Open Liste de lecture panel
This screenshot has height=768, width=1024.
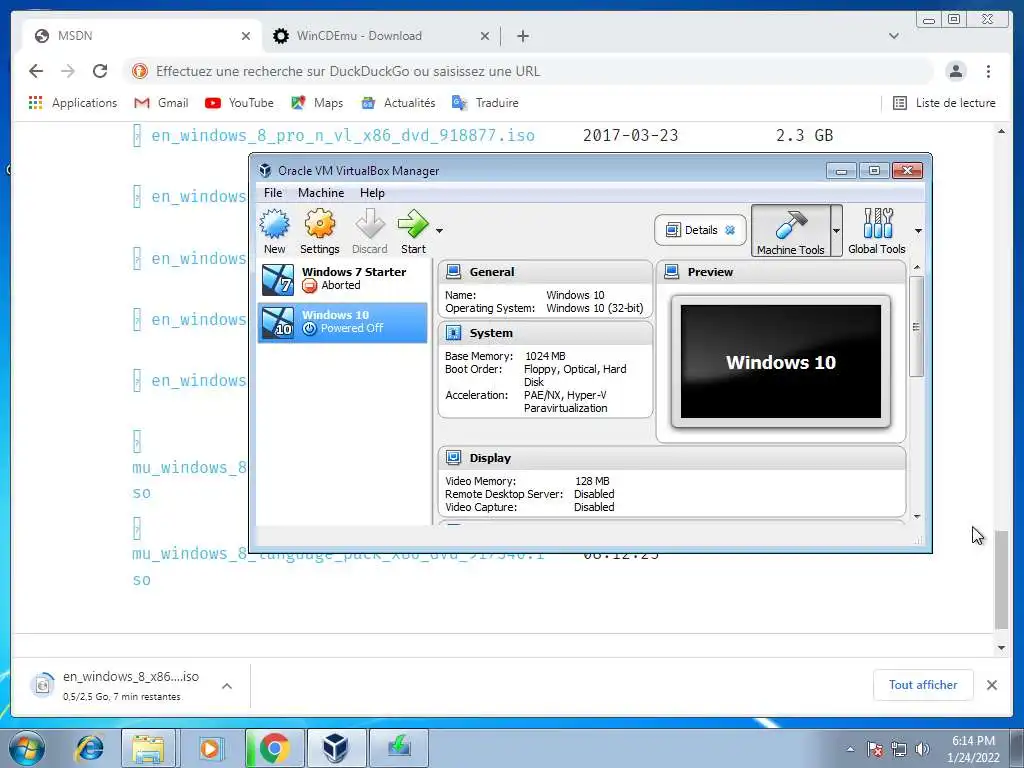[x=944, y=103]
